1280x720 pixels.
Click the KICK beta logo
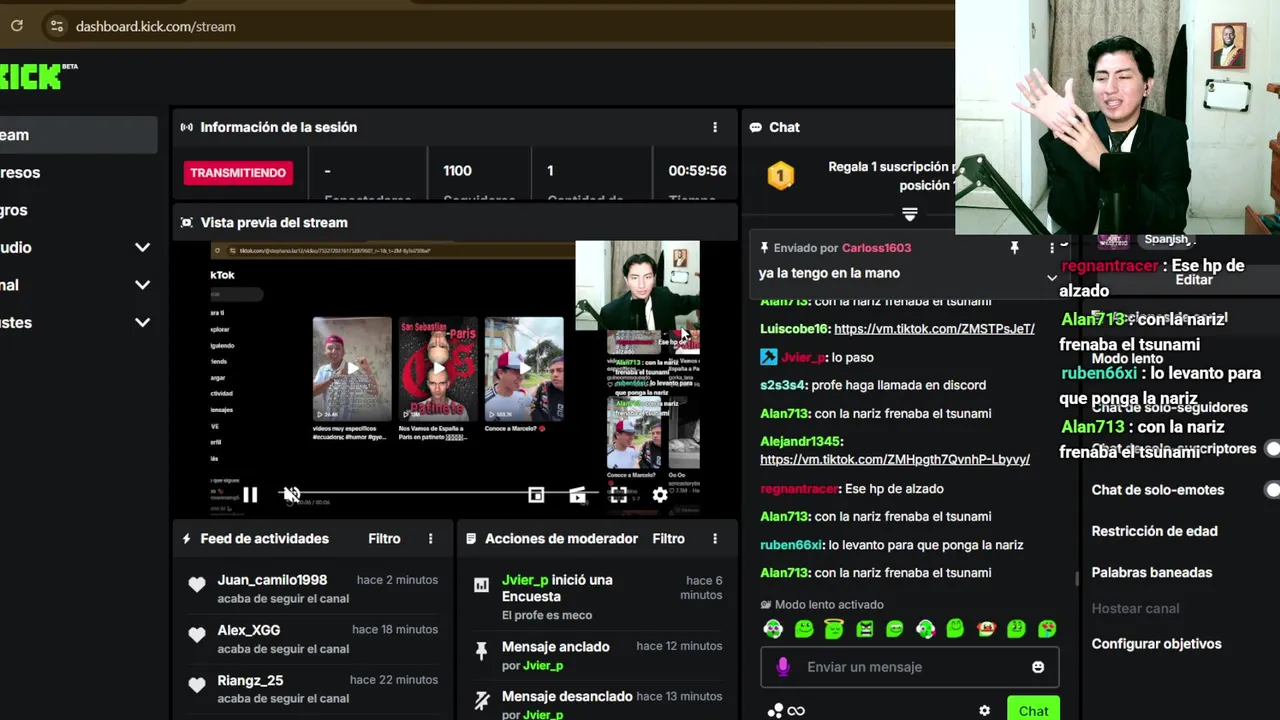tap(37, 76)
